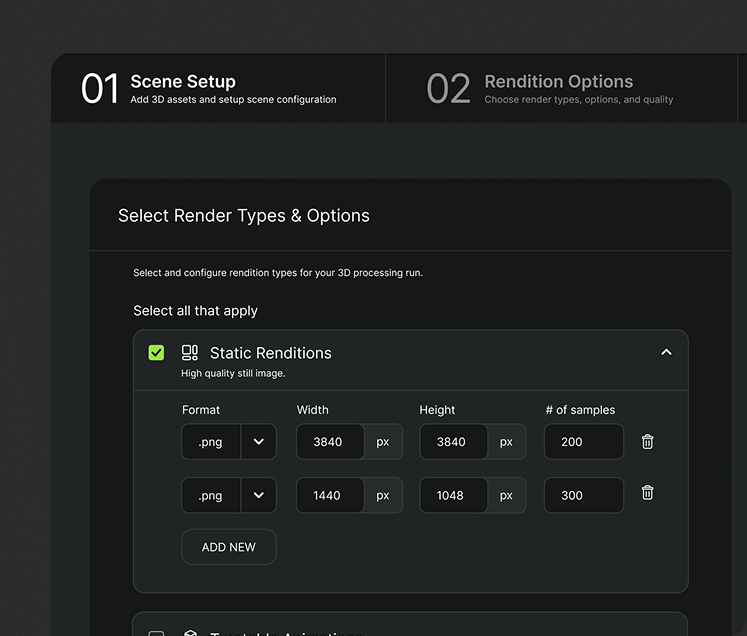
Task: Go to the 01 Scene Setup step
Action: click(218, 89)
